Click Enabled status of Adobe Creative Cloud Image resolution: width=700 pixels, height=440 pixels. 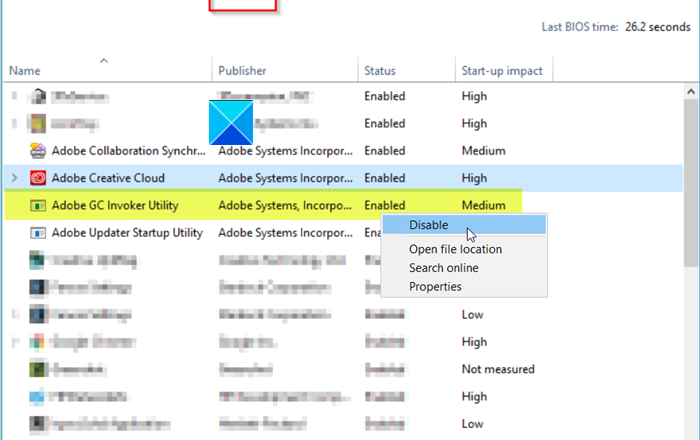384,178
